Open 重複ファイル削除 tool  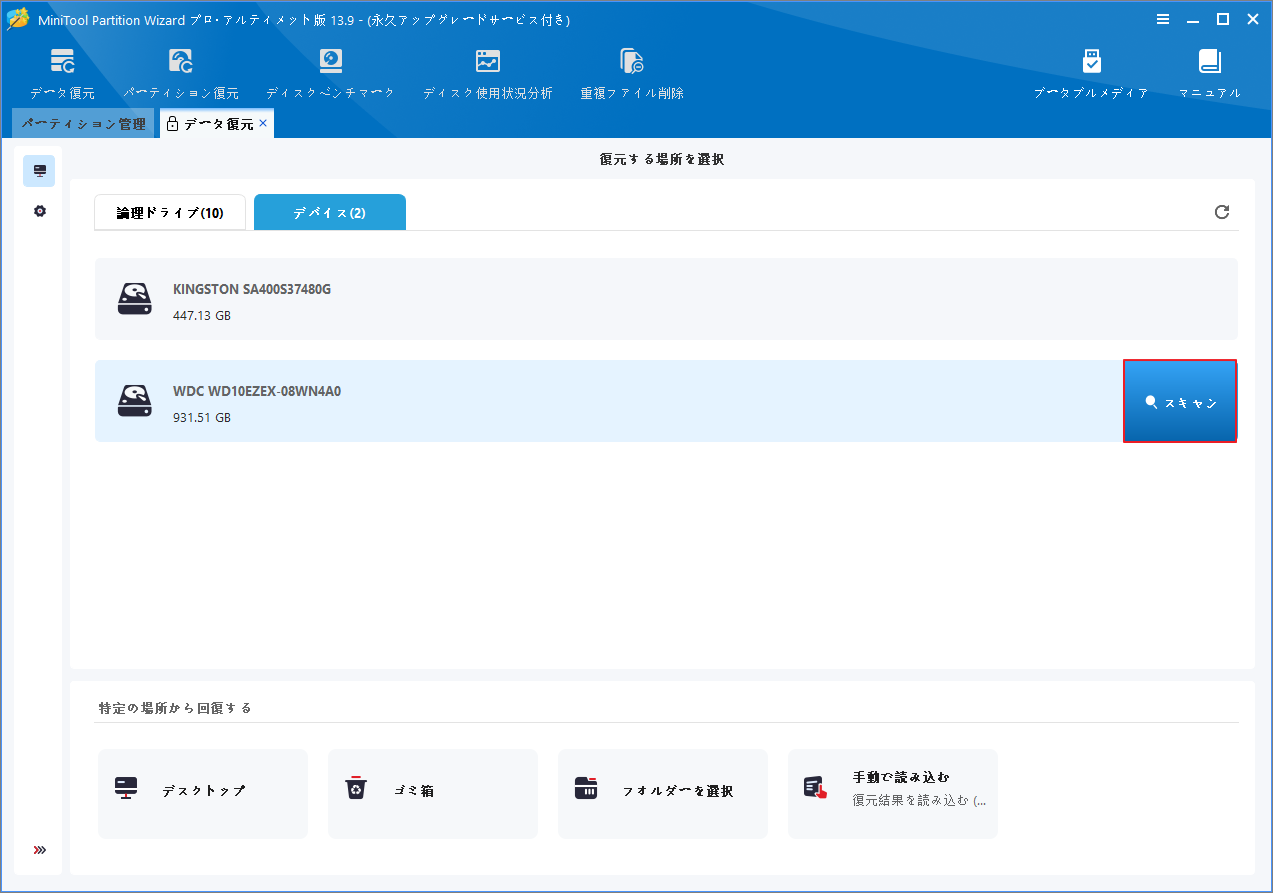632,73
